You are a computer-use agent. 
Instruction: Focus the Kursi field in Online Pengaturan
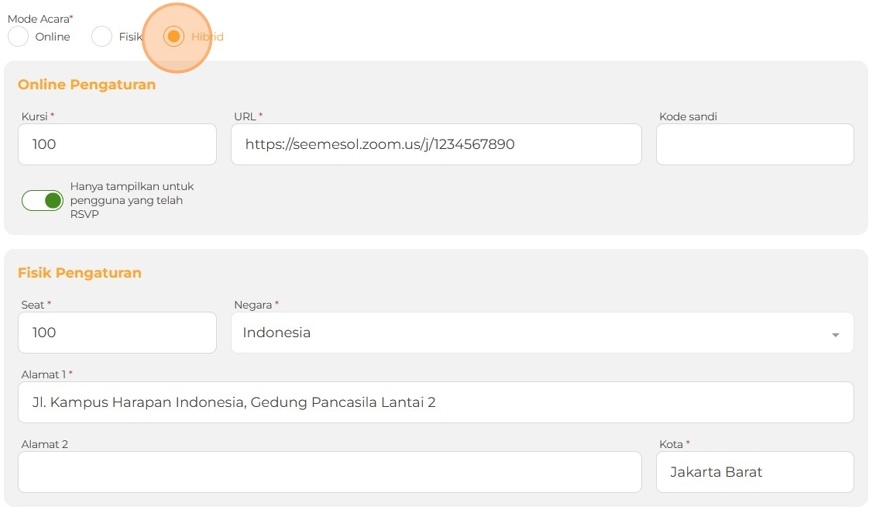point(117,145)
